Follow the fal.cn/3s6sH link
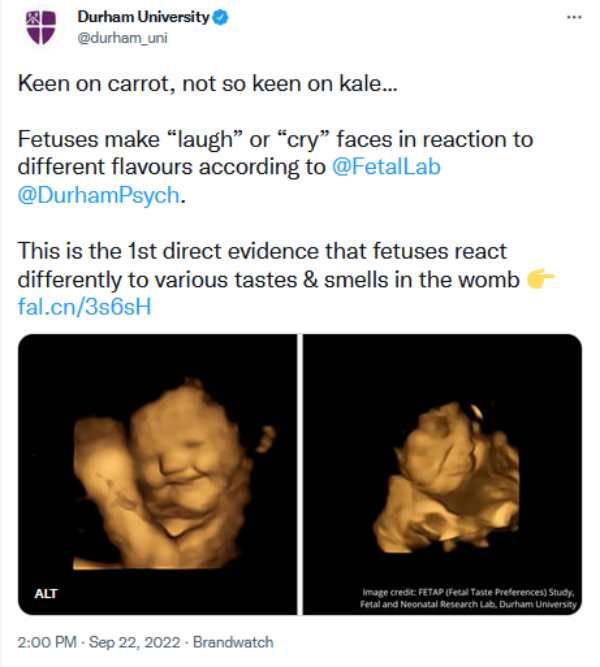 tap(85, 307)
